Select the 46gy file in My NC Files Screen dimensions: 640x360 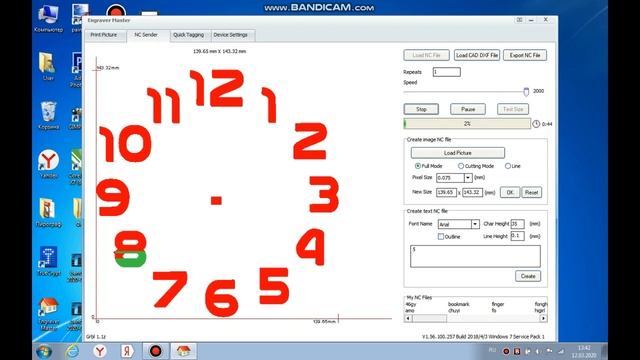(411, 304)
